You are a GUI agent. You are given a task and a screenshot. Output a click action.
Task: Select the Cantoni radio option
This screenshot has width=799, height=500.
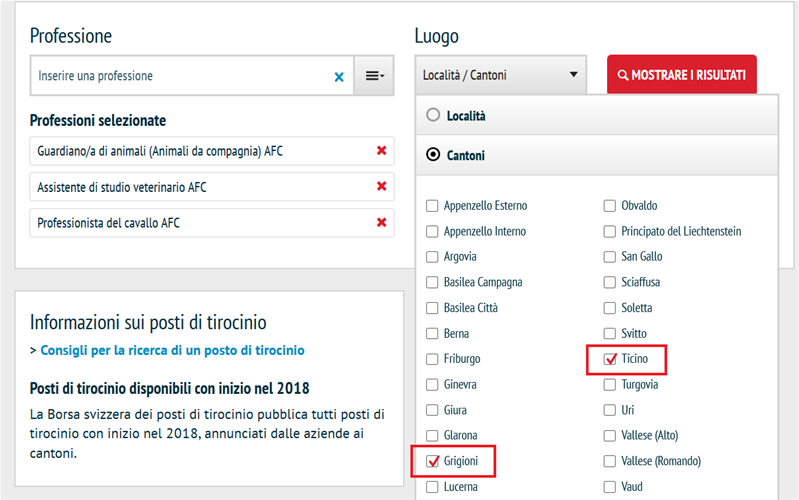(433, 155)
